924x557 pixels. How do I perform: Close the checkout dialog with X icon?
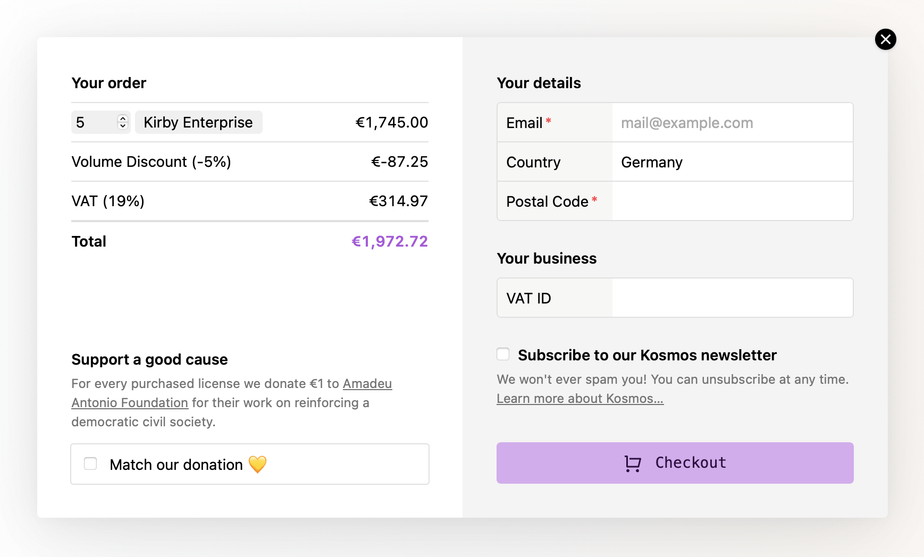point(885,39)
